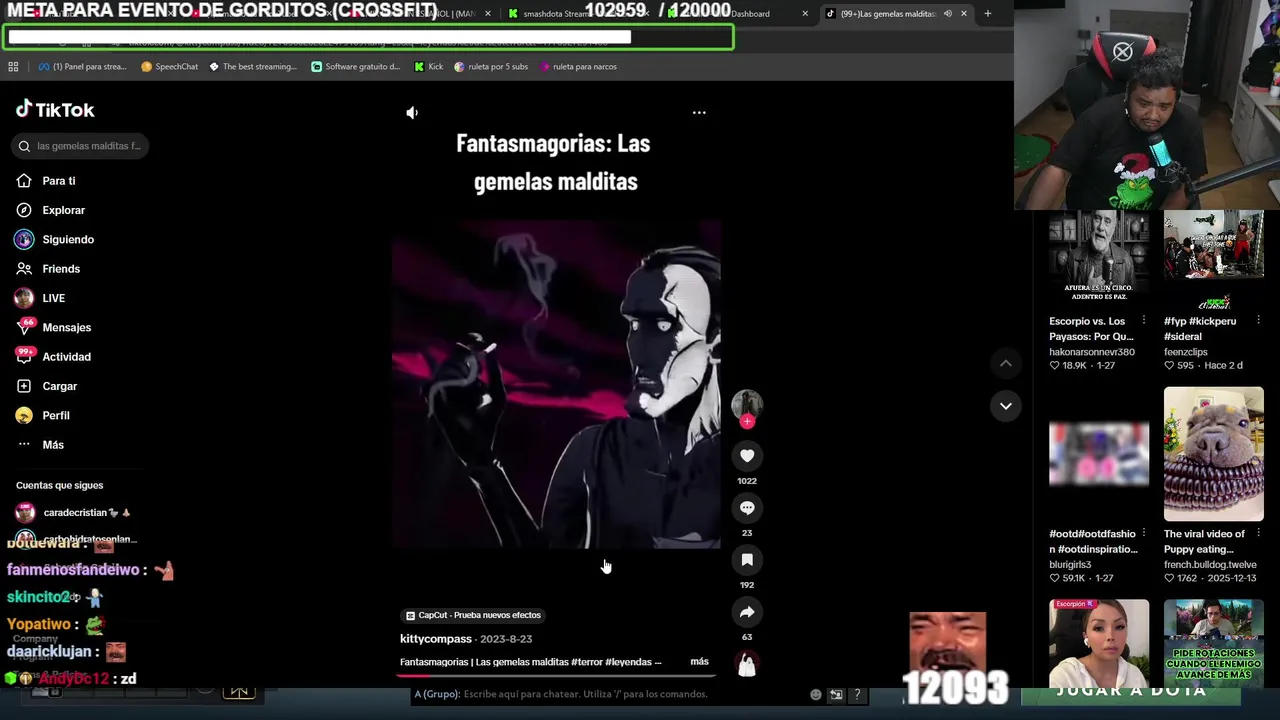This screenshot has height=720, width=1280.
Task: Seek on the video progress bar
Action: point(556,676)
